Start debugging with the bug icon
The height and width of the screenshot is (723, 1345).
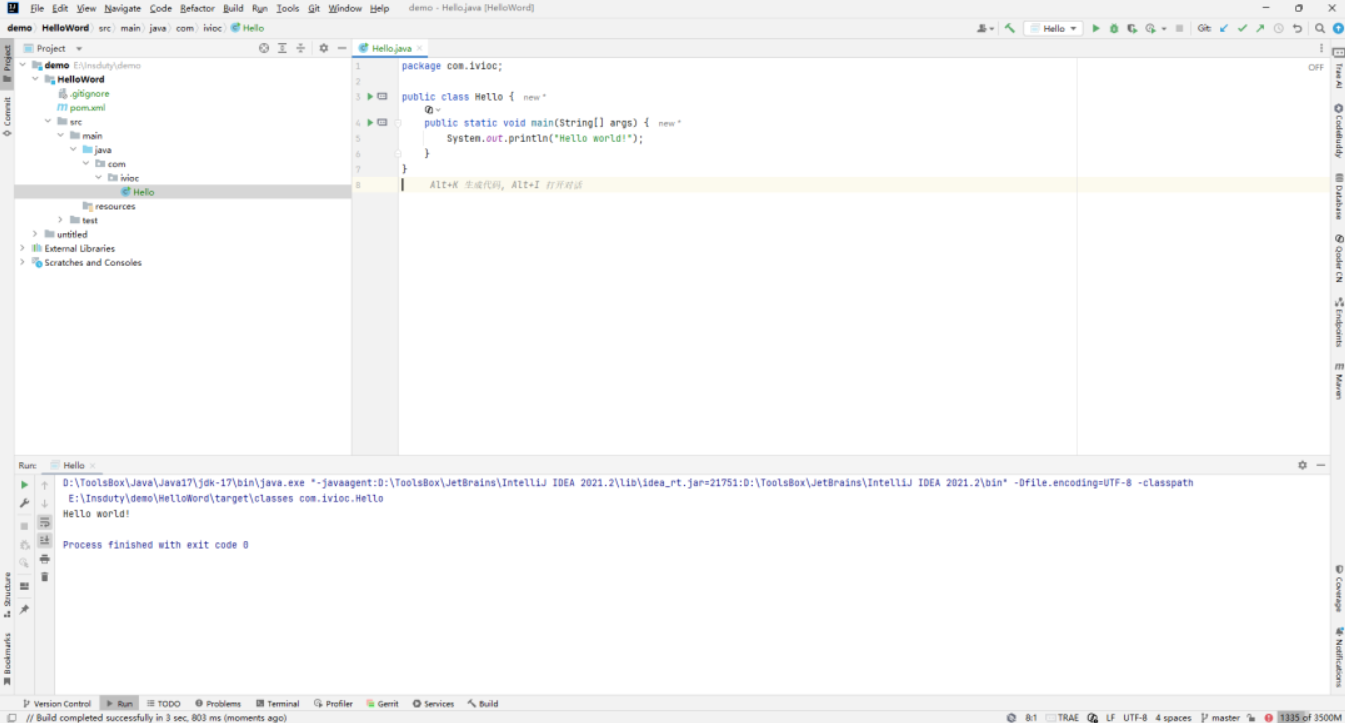pos(1114,28)
